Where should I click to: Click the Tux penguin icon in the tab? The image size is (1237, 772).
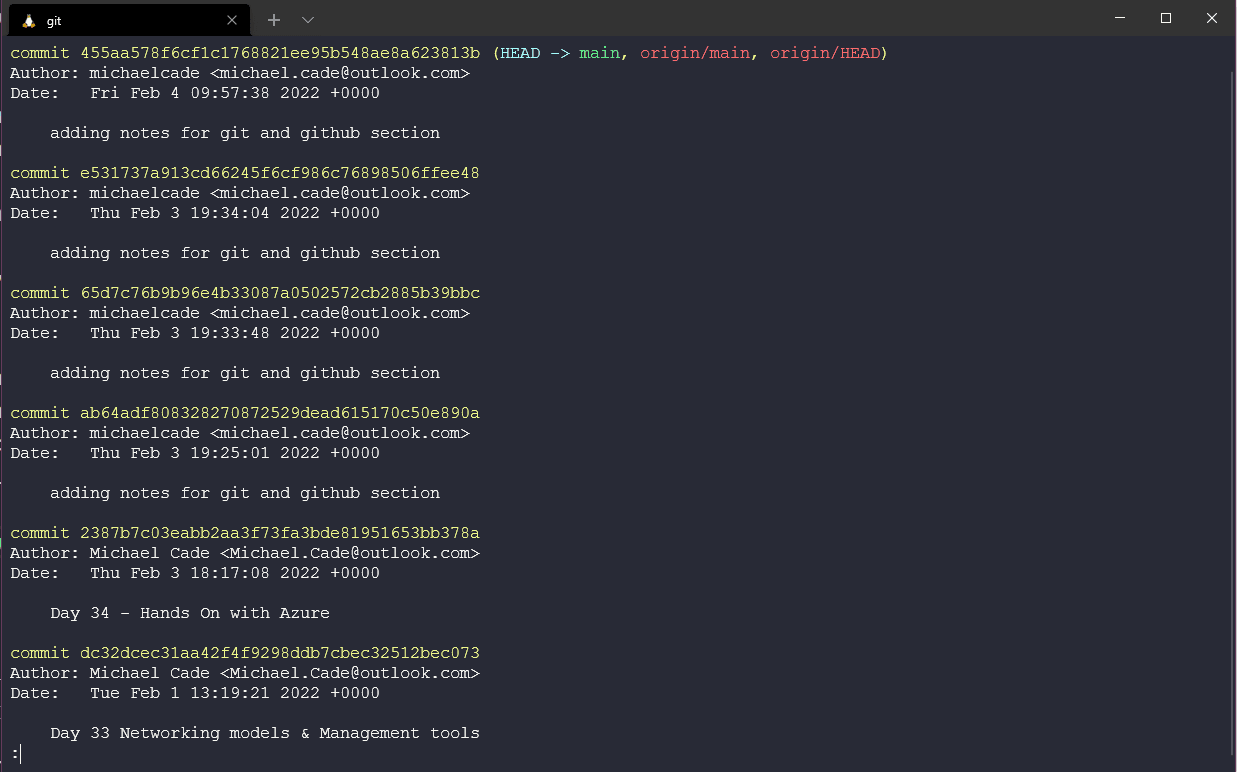click(x=28, y=20)
